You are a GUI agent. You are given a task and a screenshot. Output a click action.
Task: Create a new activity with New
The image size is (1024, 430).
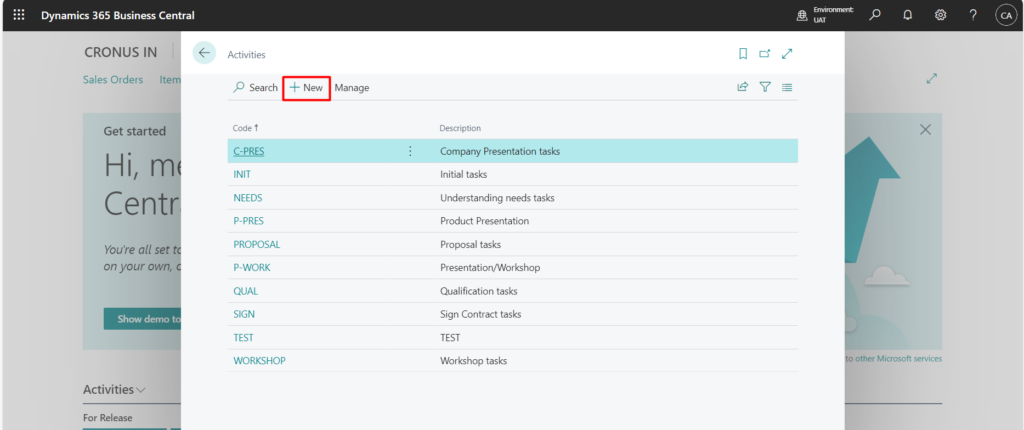[x=307, y=88]
